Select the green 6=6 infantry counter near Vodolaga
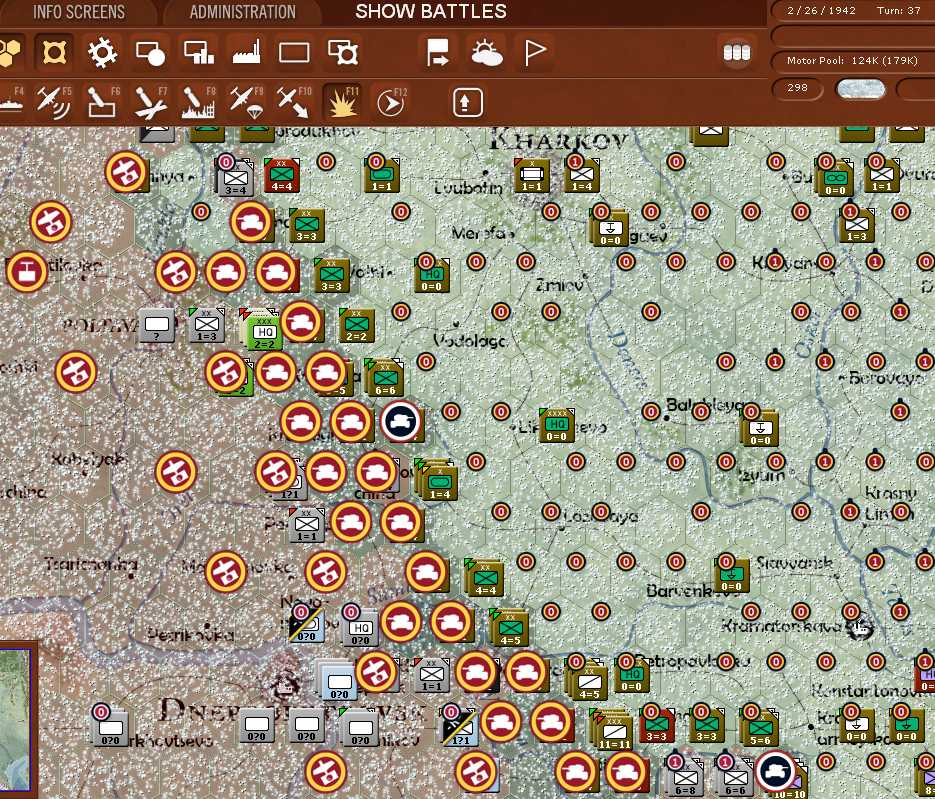 tap(385, 379)
